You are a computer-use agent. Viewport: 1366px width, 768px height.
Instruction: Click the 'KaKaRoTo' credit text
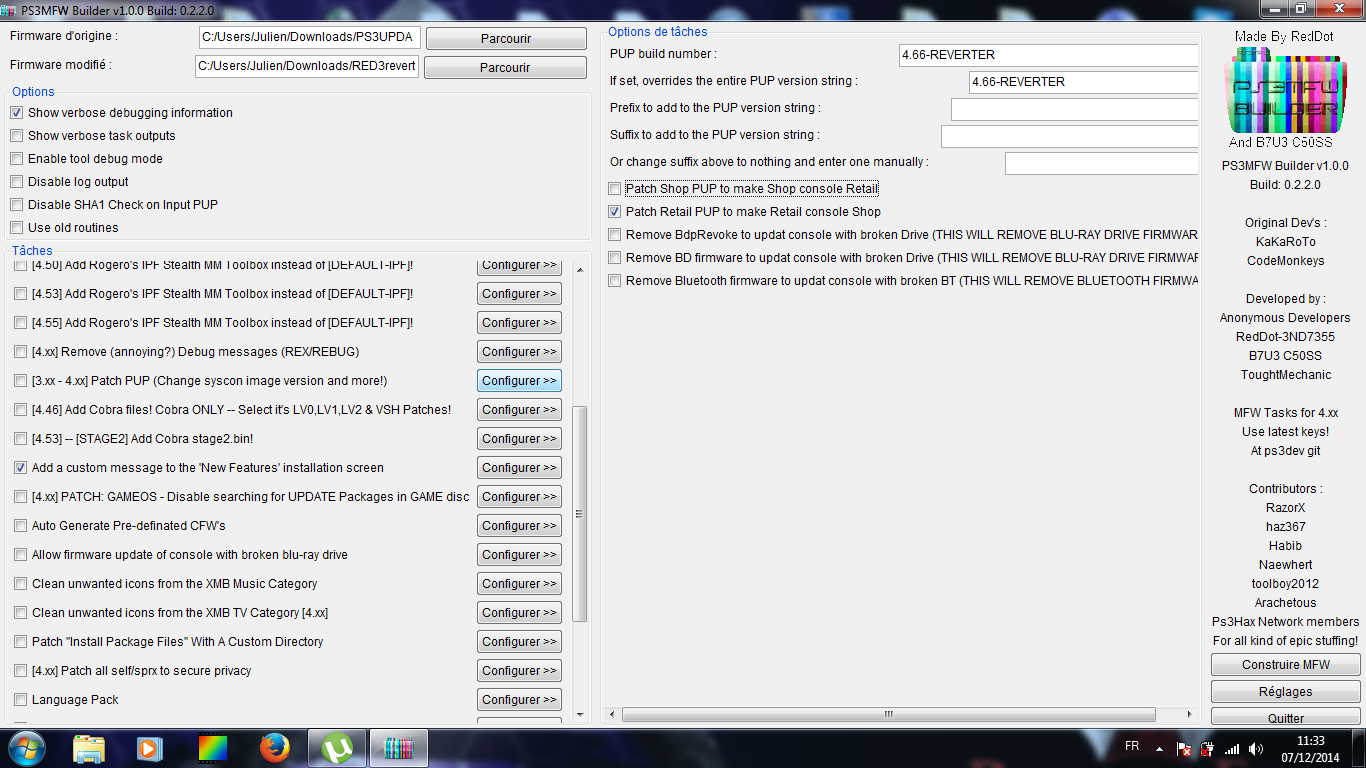[1285, 242]
